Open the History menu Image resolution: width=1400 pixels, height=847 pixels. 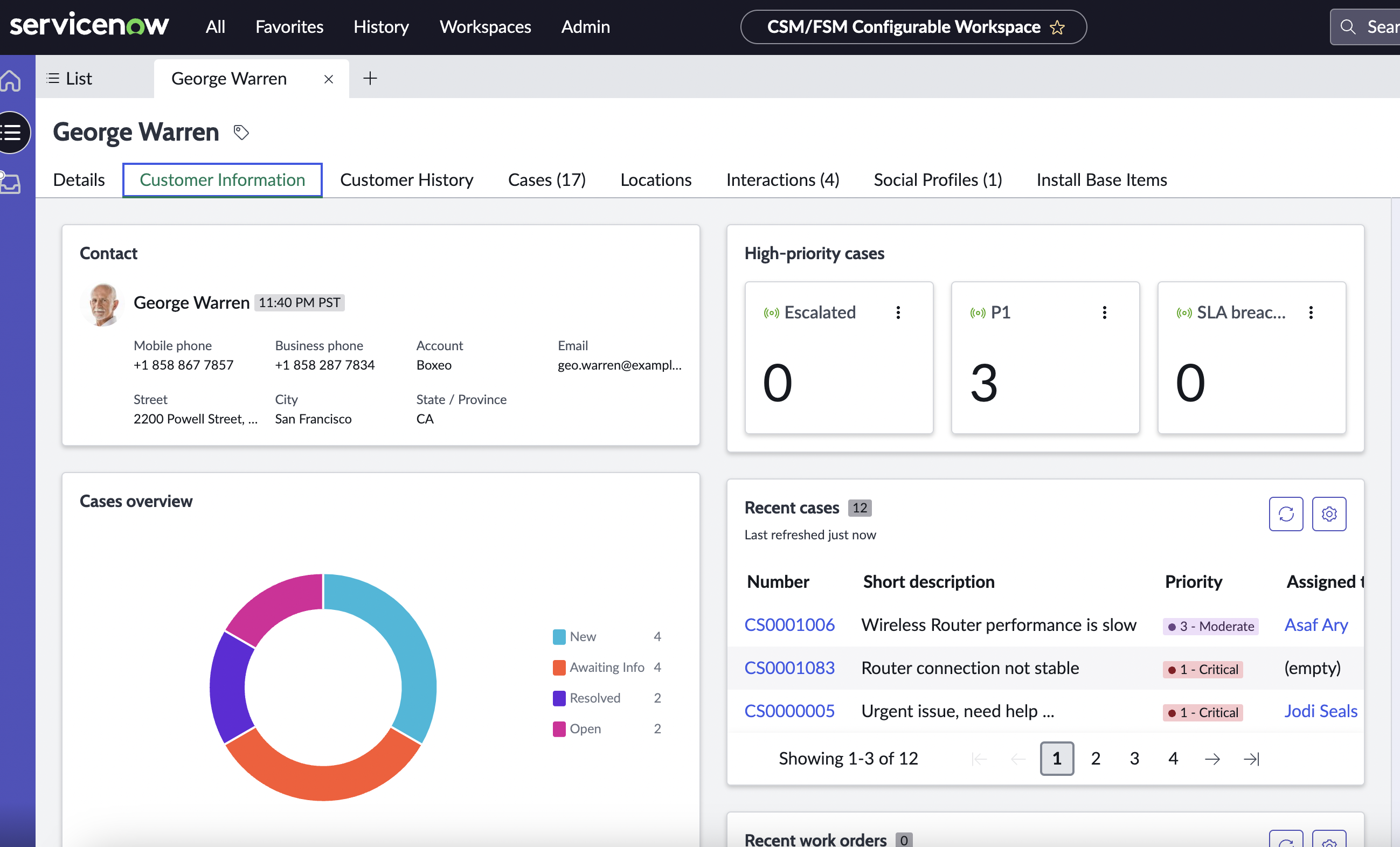381,27
